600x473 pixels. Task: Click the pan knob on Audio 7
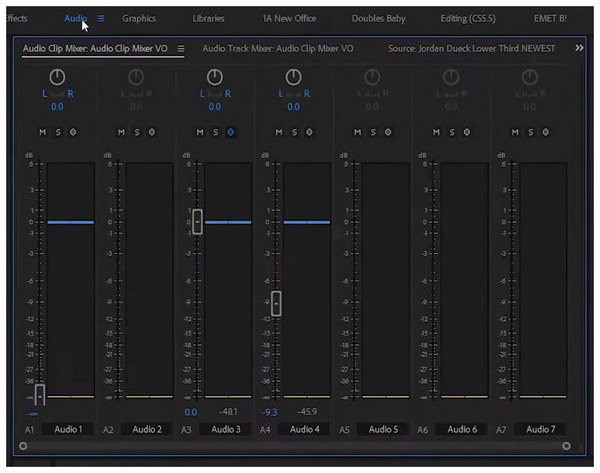coord(530,77)
